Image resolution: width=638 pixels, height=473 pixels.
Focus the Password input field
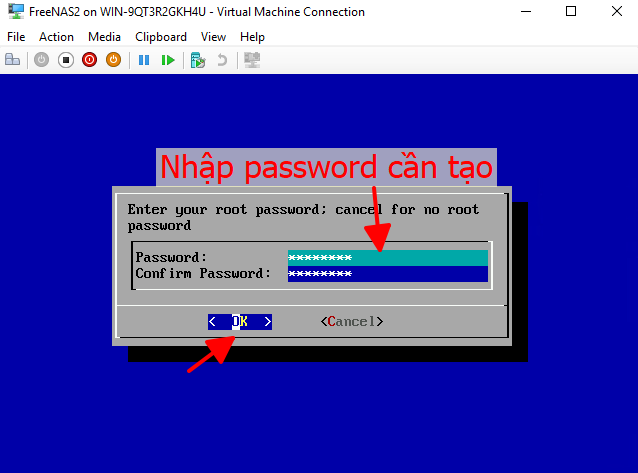[x=388, y=258]
